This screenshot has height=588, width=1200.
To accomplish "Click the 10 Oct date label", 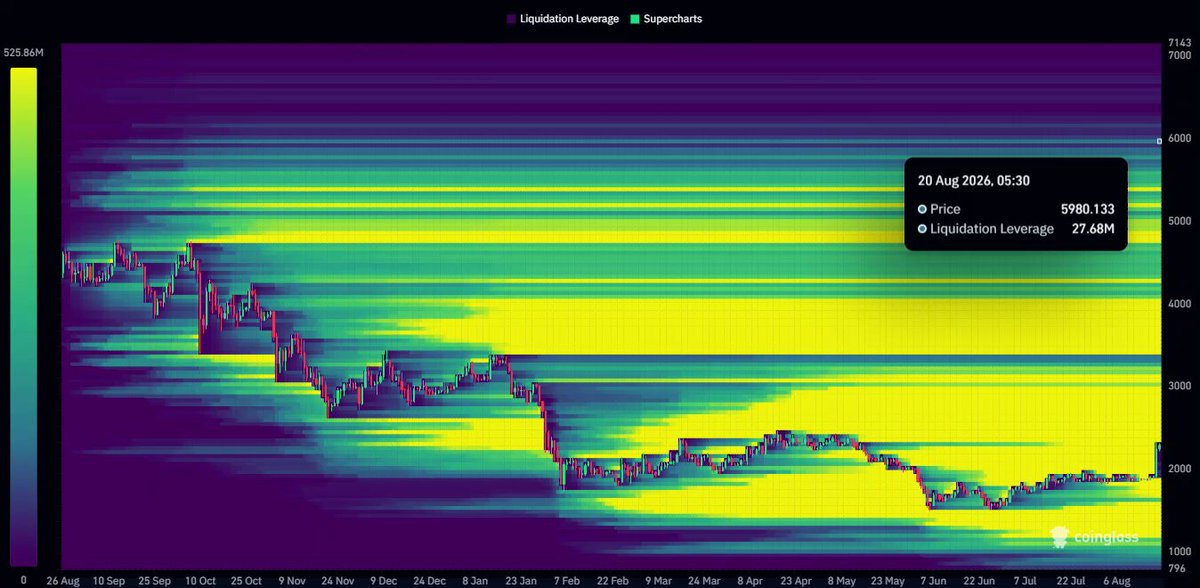I will [x=201, y=580].
